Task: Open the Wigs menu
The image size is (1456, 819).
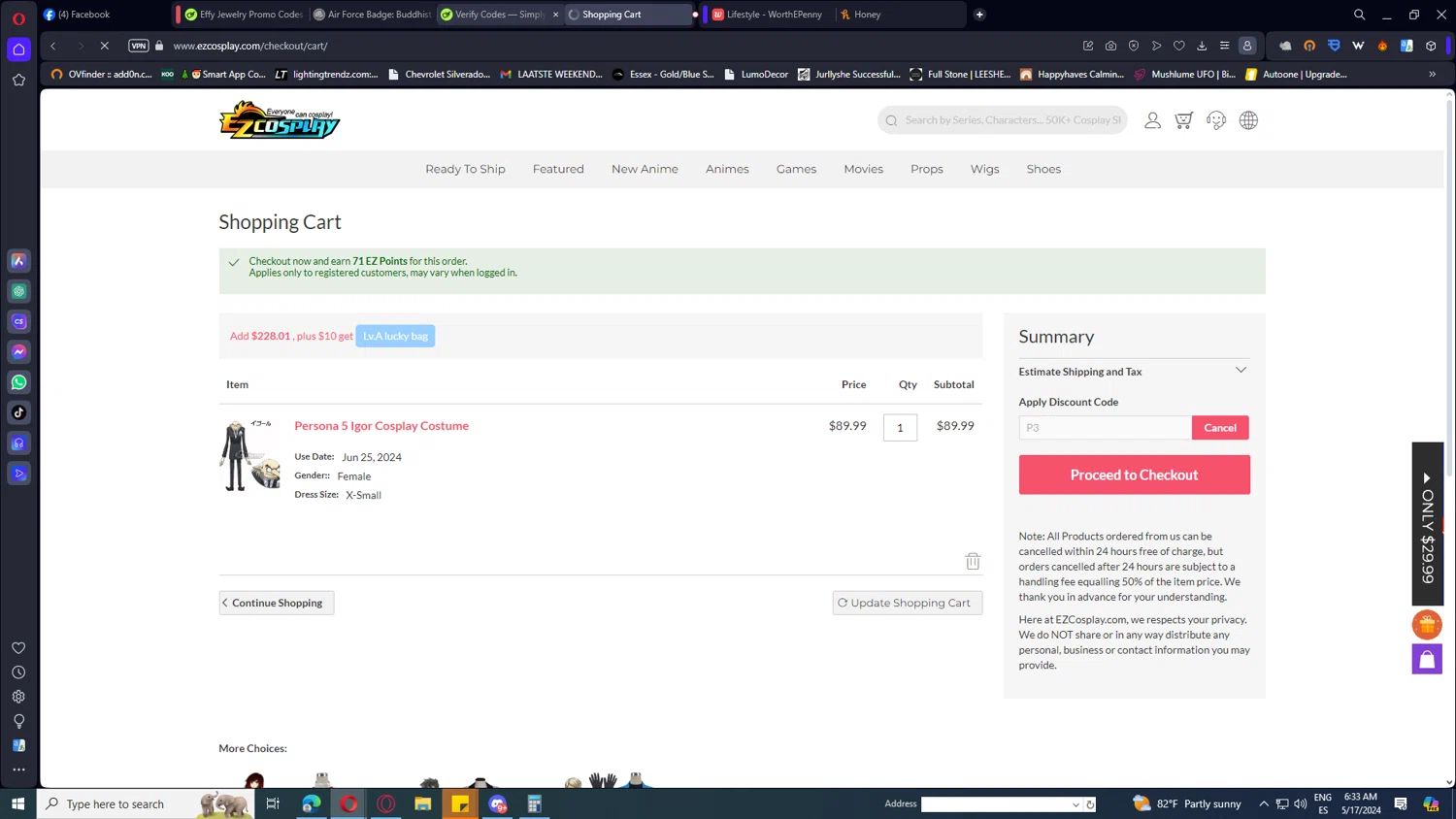Action: click(x=984, y=169)
